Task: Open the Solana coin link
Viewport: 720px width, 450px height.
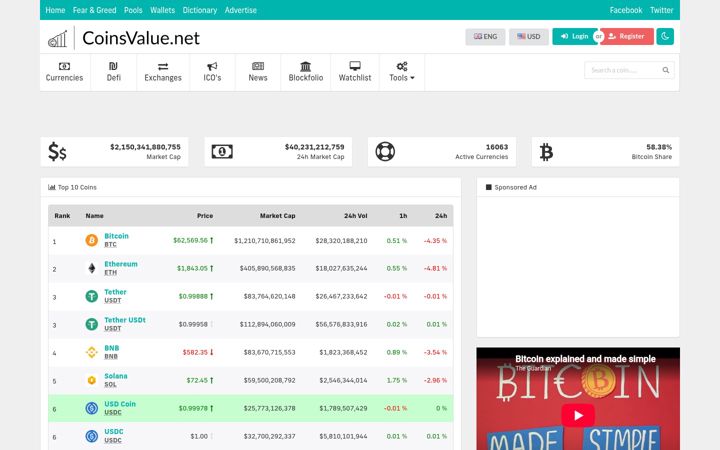Action: (116, 376)
